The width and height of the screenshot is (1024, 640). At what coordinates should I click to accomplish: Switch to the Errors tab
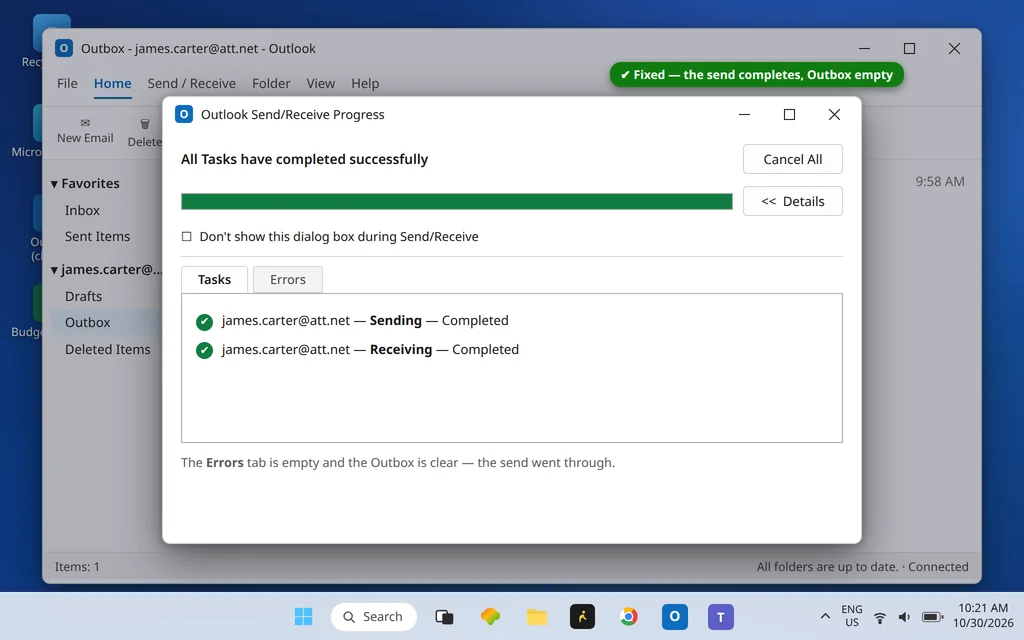287,280
